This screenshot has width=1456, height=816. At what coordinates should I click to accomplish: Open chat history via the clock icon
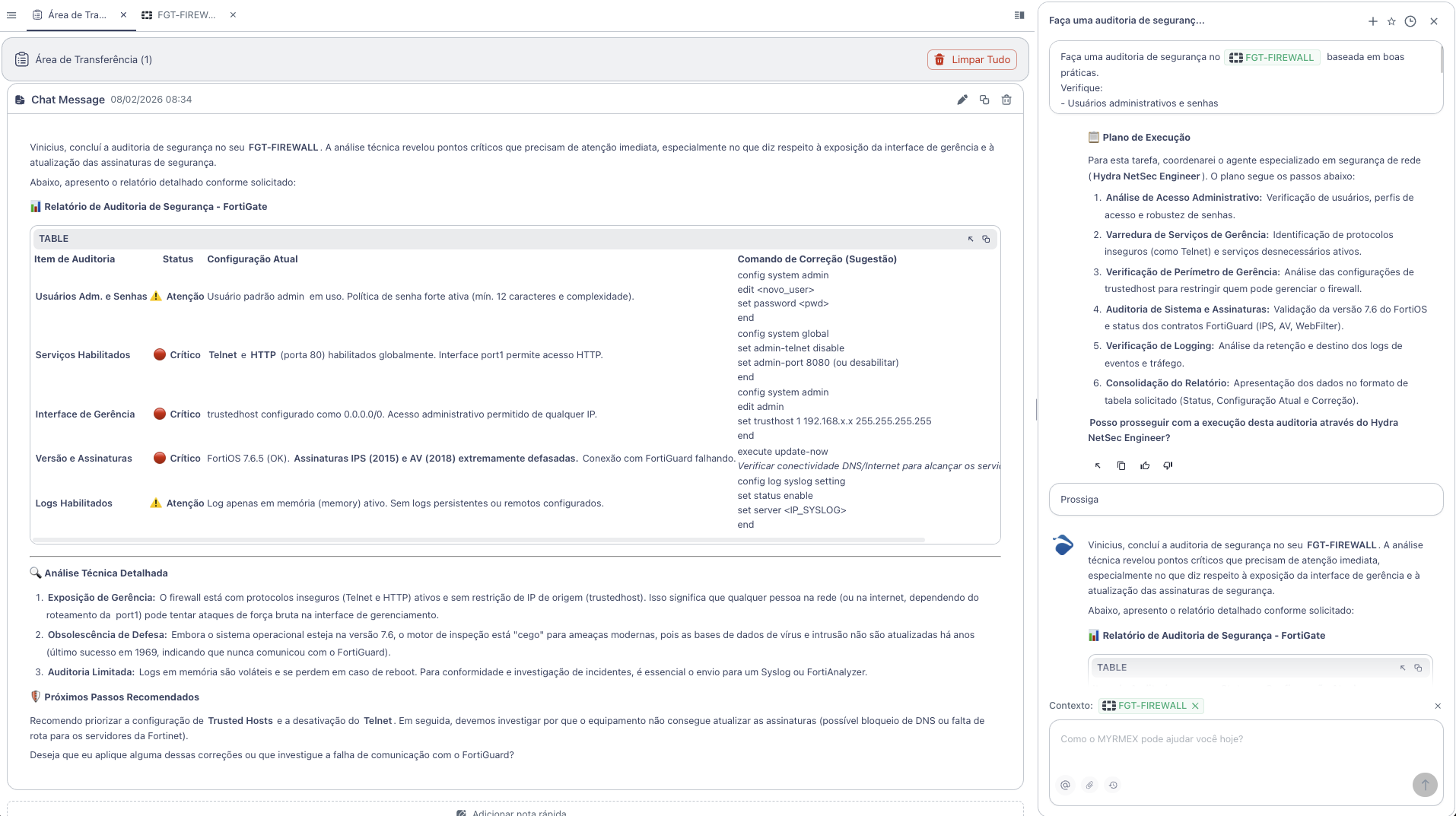tap(1410, 21)
